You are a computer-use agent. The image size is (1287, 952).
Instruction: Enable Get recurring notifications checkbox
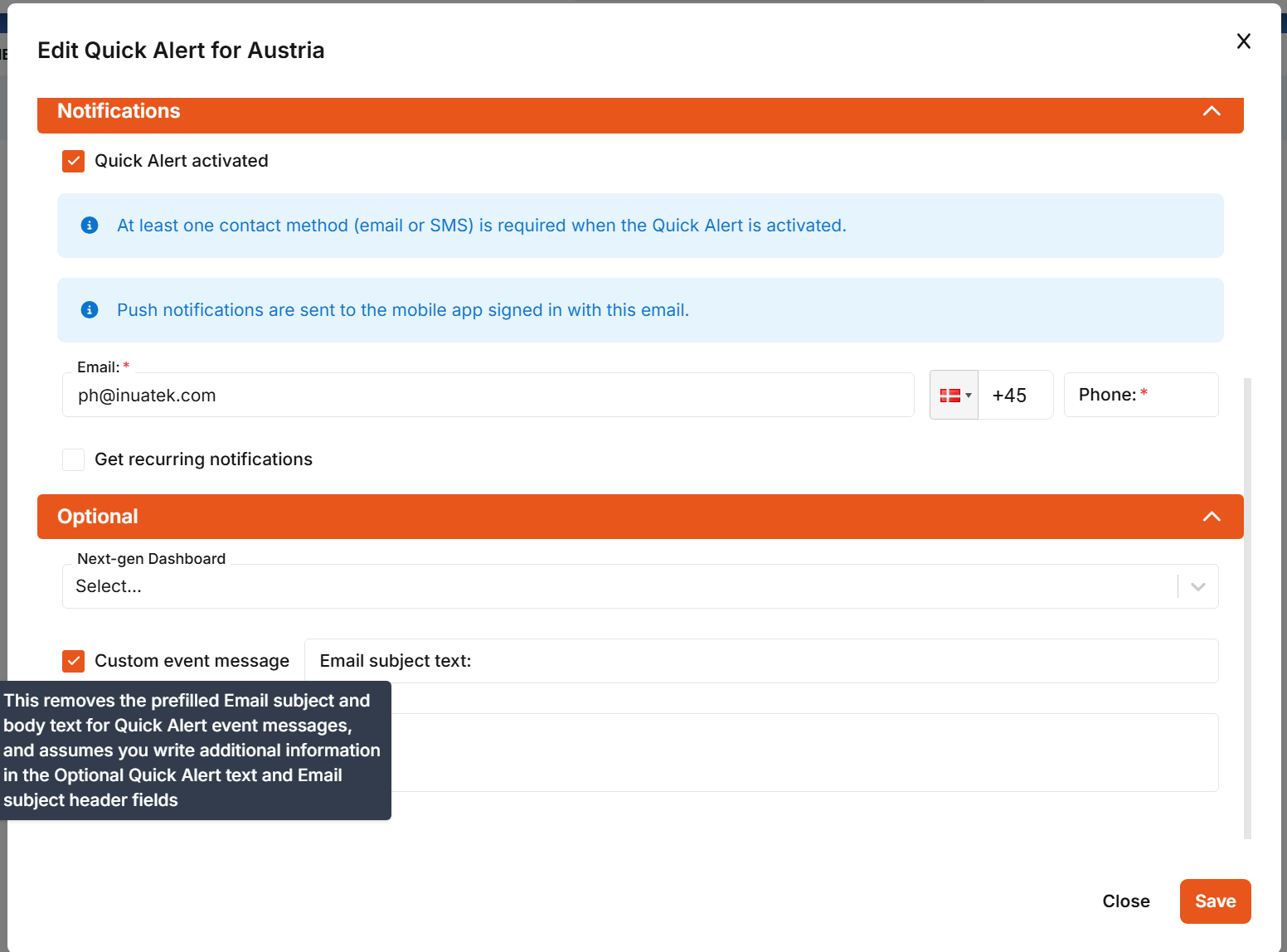pyautogui.click(x=74, y=459)
